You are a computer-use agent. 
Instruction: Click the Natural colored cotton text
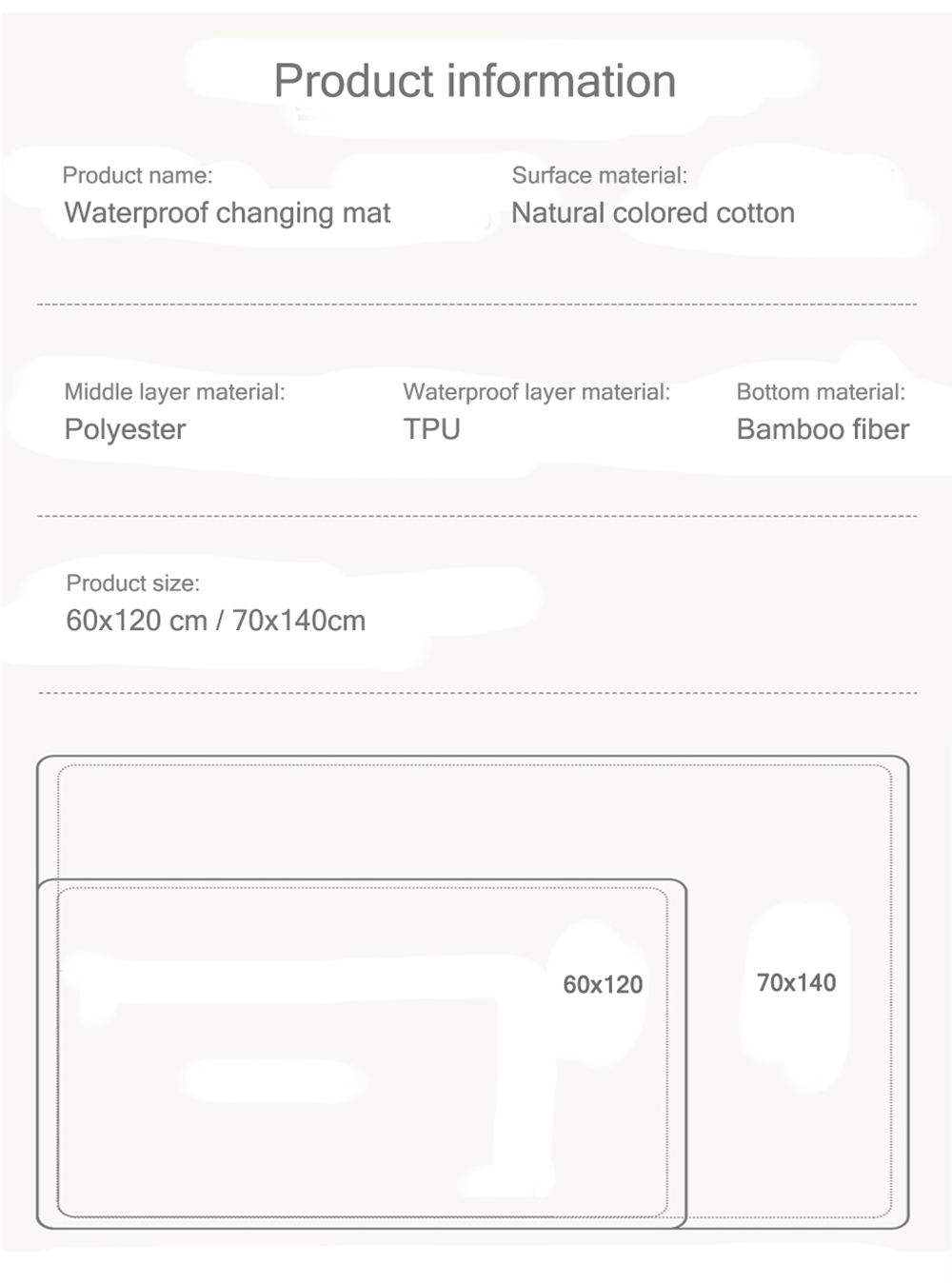tap(653, 212)
